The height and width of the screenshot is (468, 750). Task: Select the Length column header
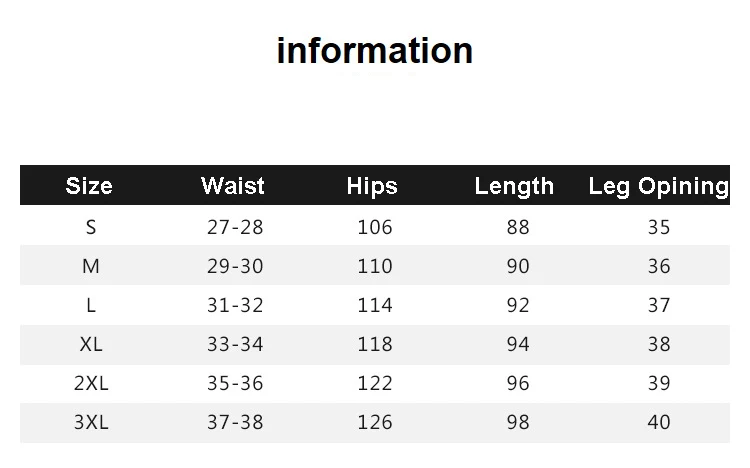tap(514, 186)
